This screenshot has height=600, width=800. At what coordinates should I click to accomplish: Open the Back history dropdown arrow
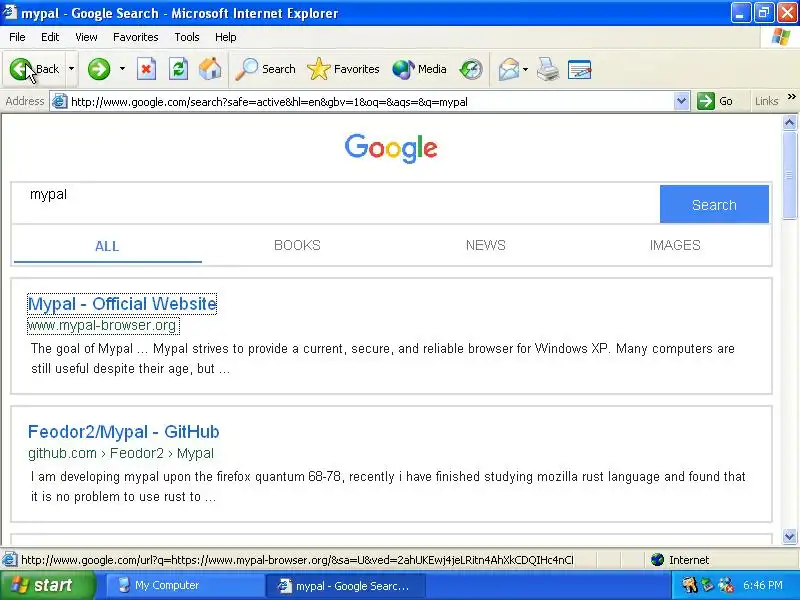point(71,69)
